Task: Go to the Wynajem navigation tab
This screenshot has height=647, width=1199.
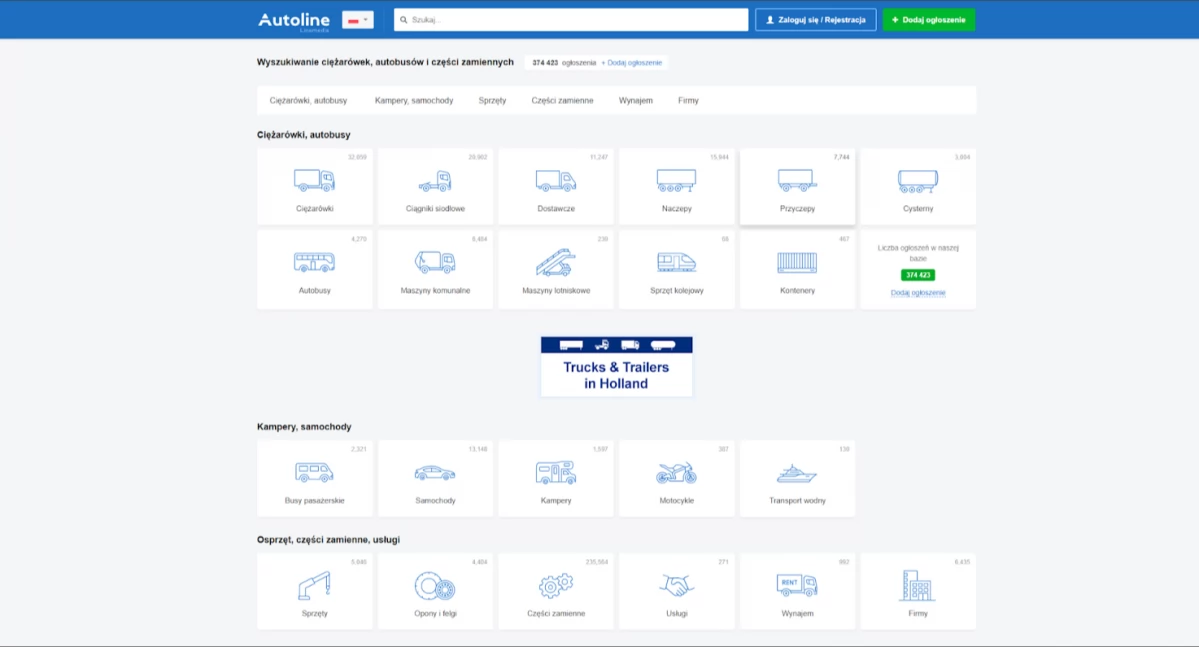Action: (x=635, y=100)
